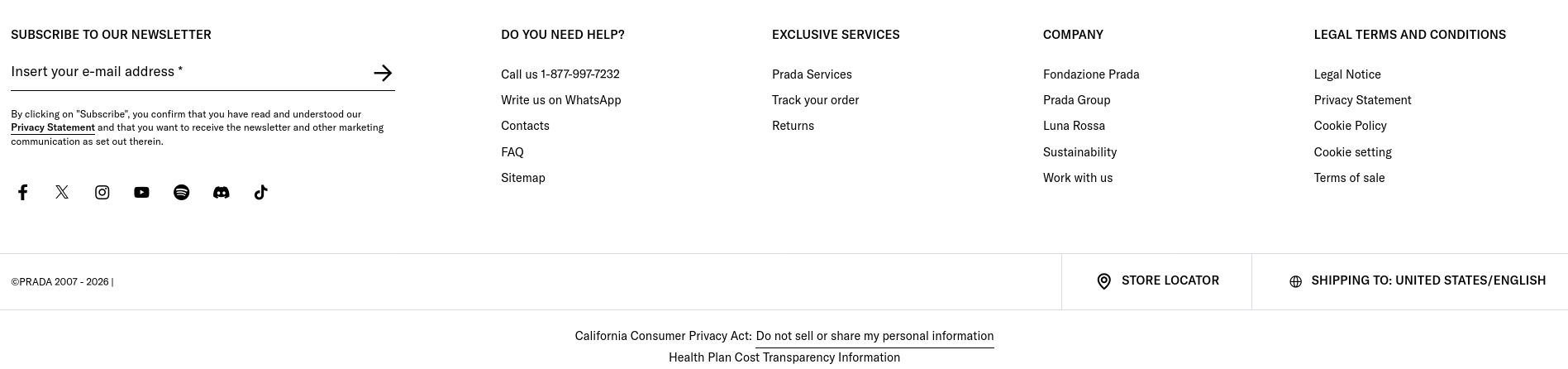
Task: Click the Discord social icon
Action: 221,193
